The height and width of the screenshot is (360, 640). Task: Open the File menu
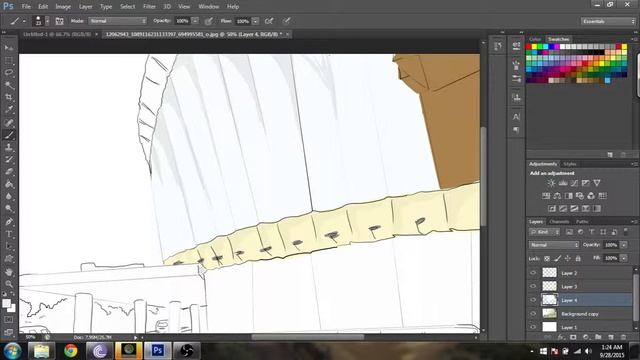(26, 7)
